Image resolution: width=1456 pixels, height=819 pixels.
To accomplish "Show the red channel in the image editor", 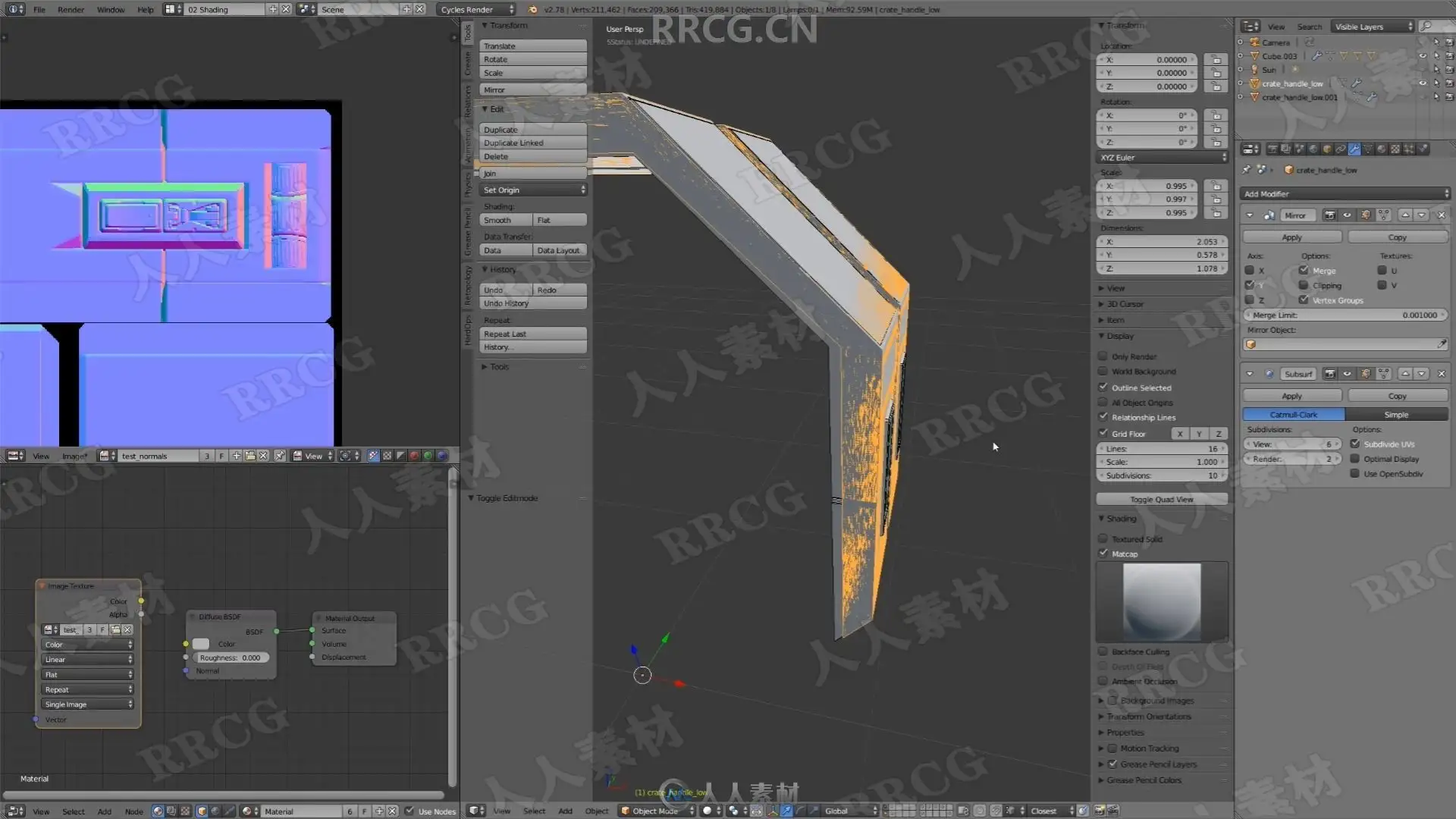I will [414, 456].
